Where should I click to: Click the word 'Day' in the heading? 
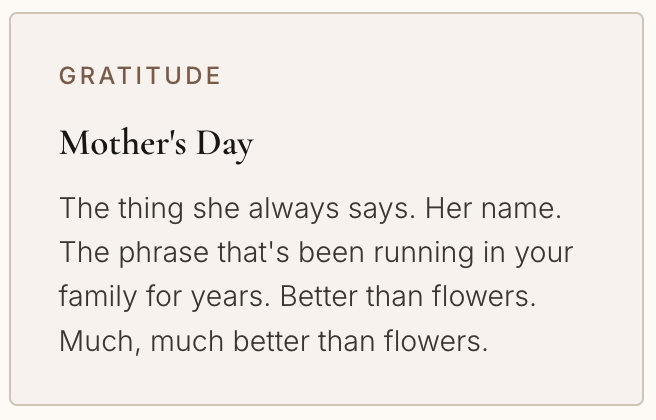(225, 146)
